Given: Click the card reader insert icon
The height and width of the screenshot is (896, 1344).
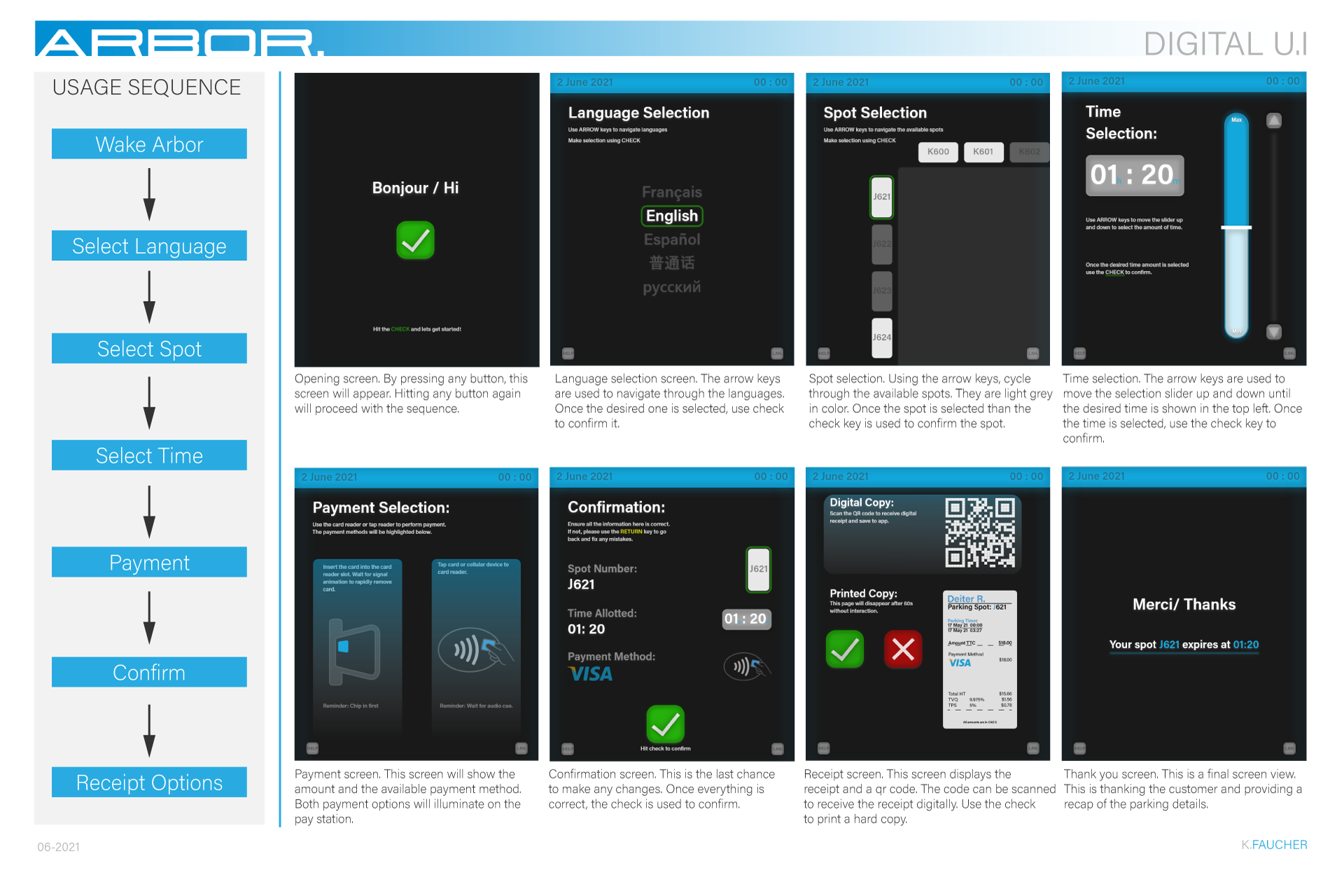Looking at the screenshot, I should point(355,651).
